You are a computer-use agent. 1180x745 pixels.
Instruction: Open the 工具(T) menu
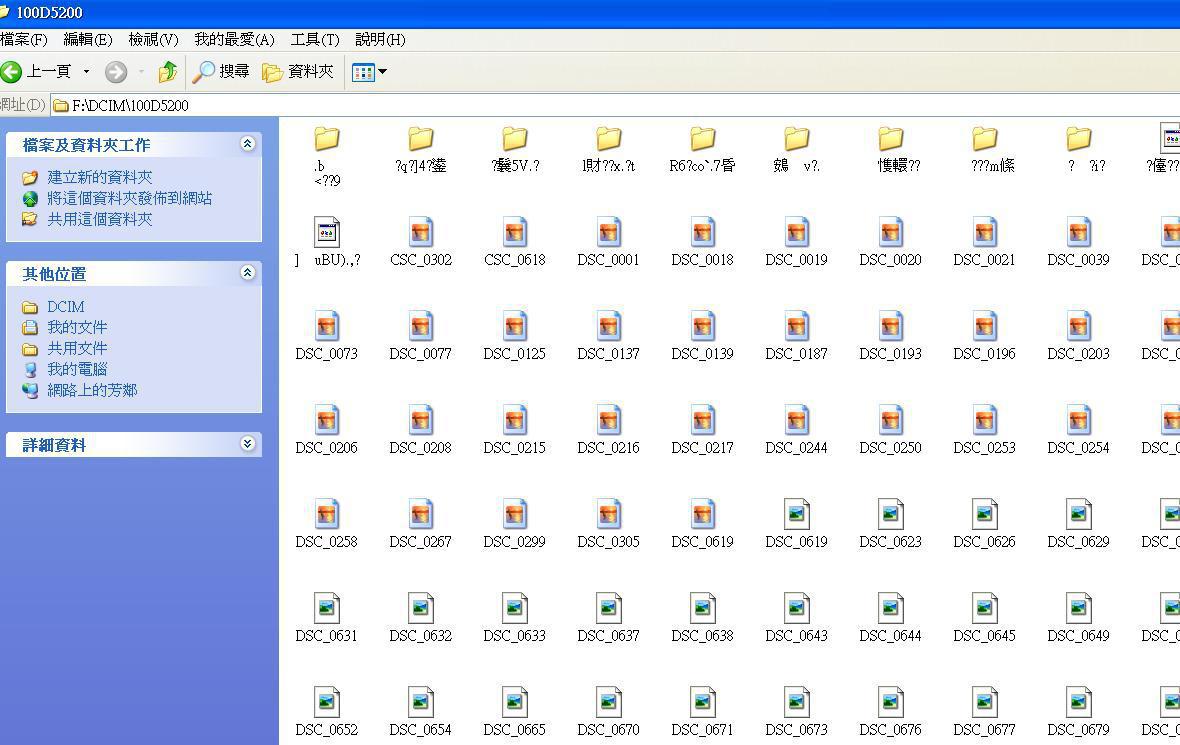tap(314, 39)
